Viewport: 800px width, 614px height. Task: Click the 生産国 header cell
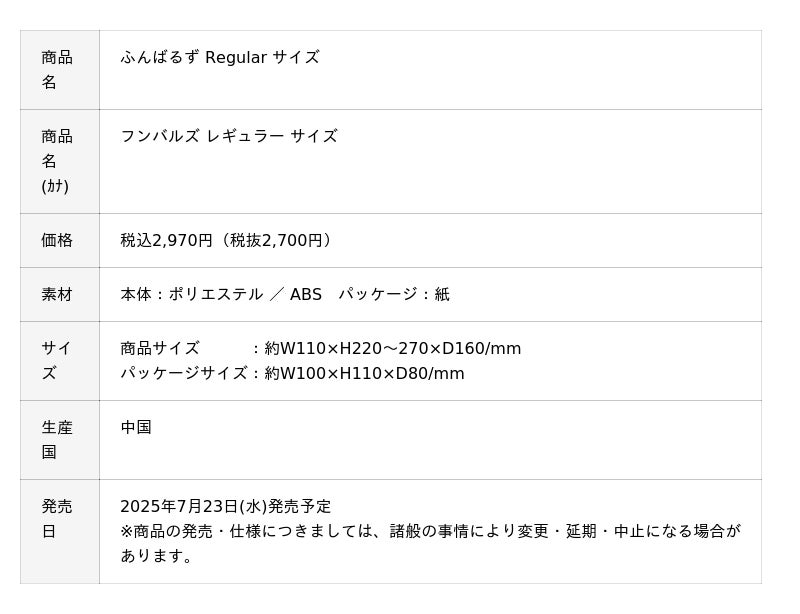point(58,440)
